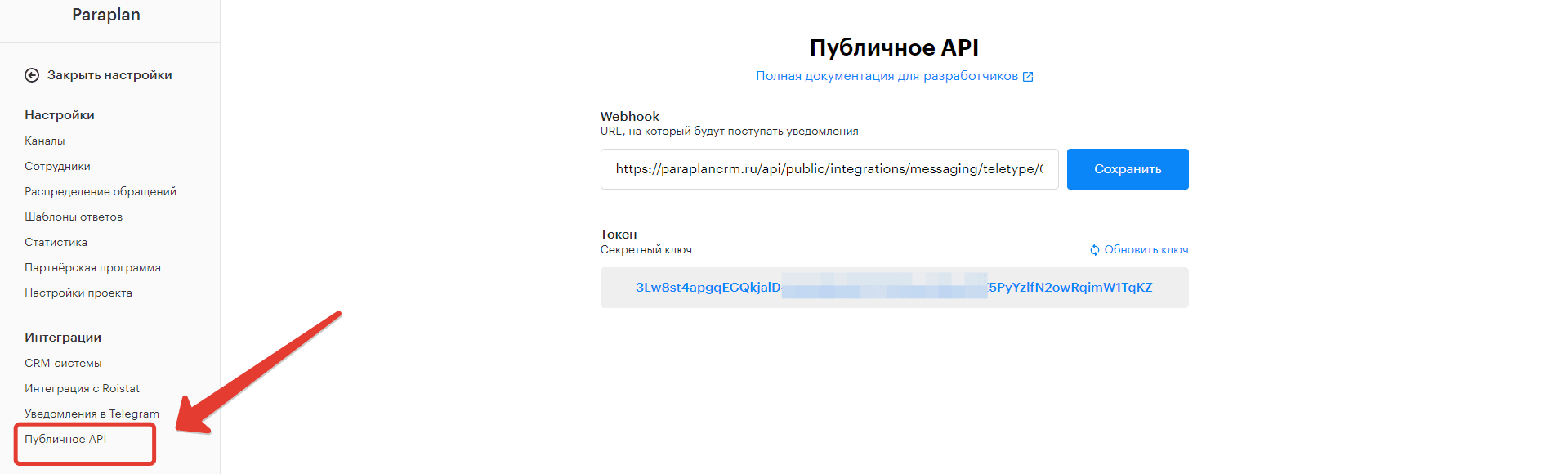Select CRM-системы under Интеграции

[63, 363]
